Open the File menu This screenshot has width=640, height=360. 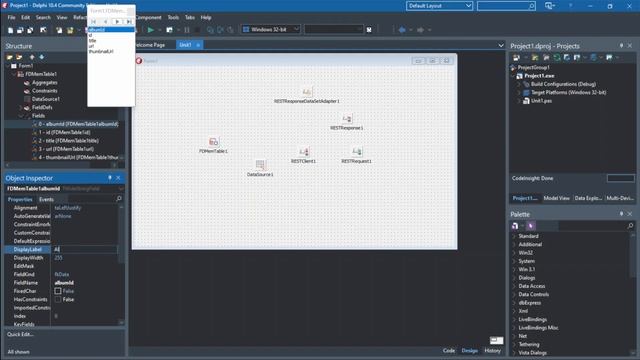pos(11,18)
